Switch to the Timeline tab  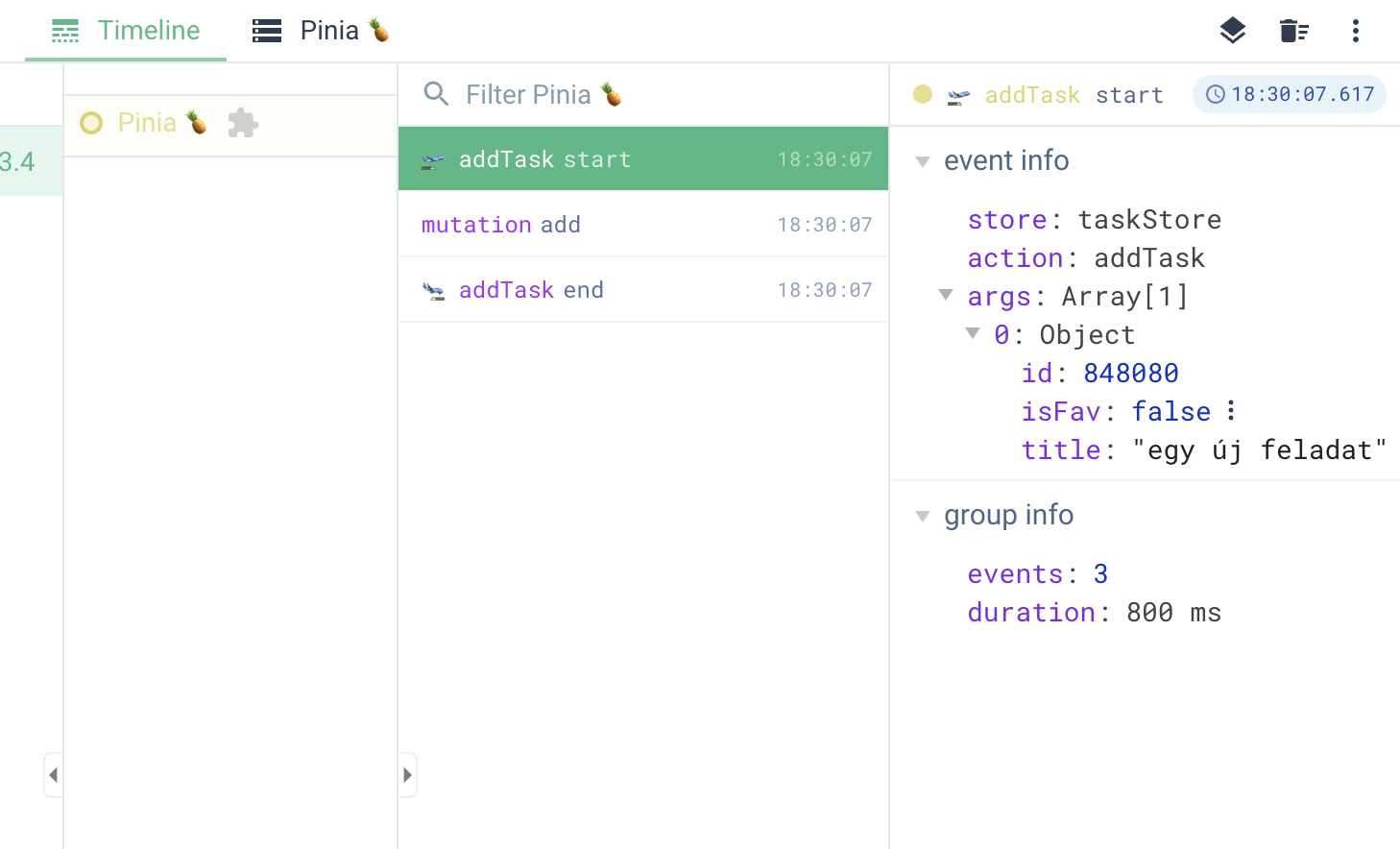pyautogui.click(x=126, y=31)
